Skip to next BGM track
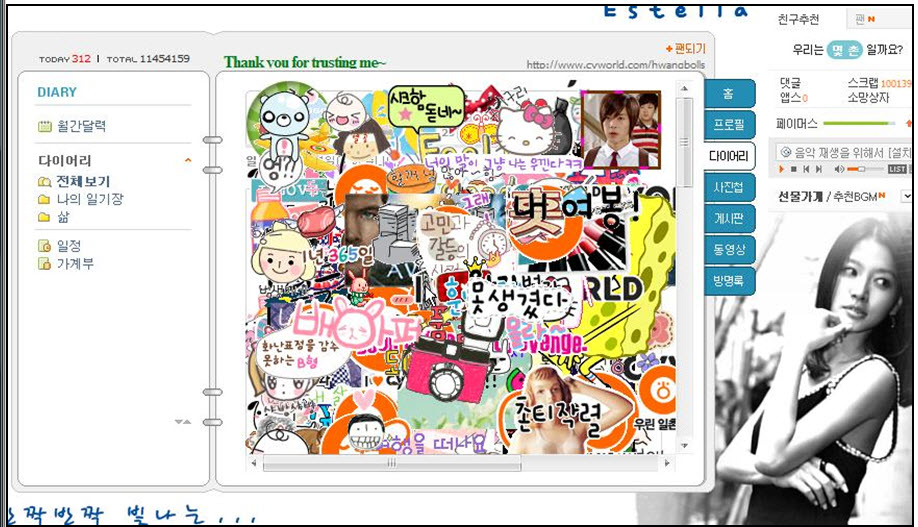Screen dimensions: 918x527 [x=819, y=169]
